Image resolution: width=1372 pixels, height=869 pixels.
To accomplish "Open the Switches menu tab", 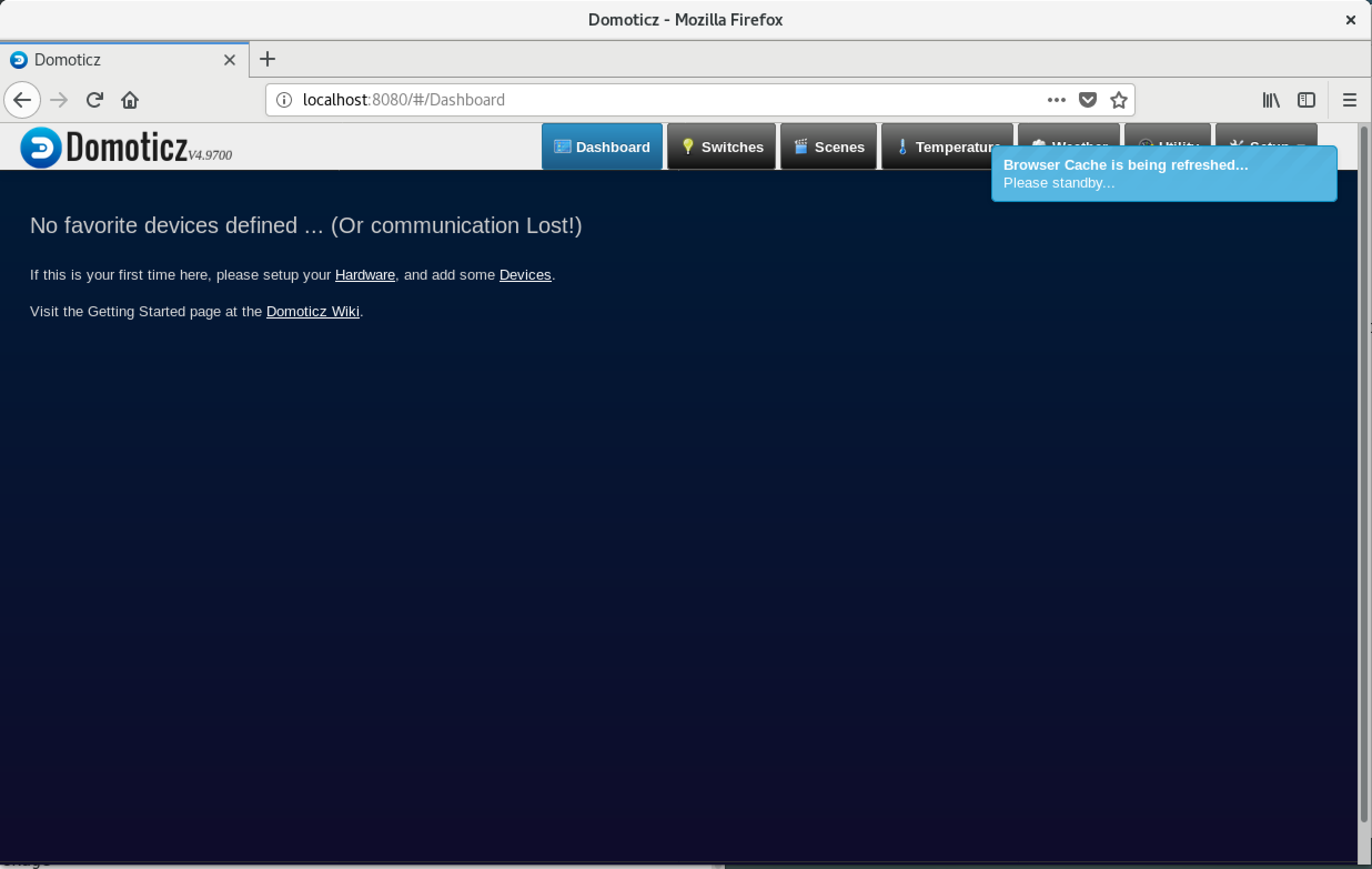I will tap(722, 146).
